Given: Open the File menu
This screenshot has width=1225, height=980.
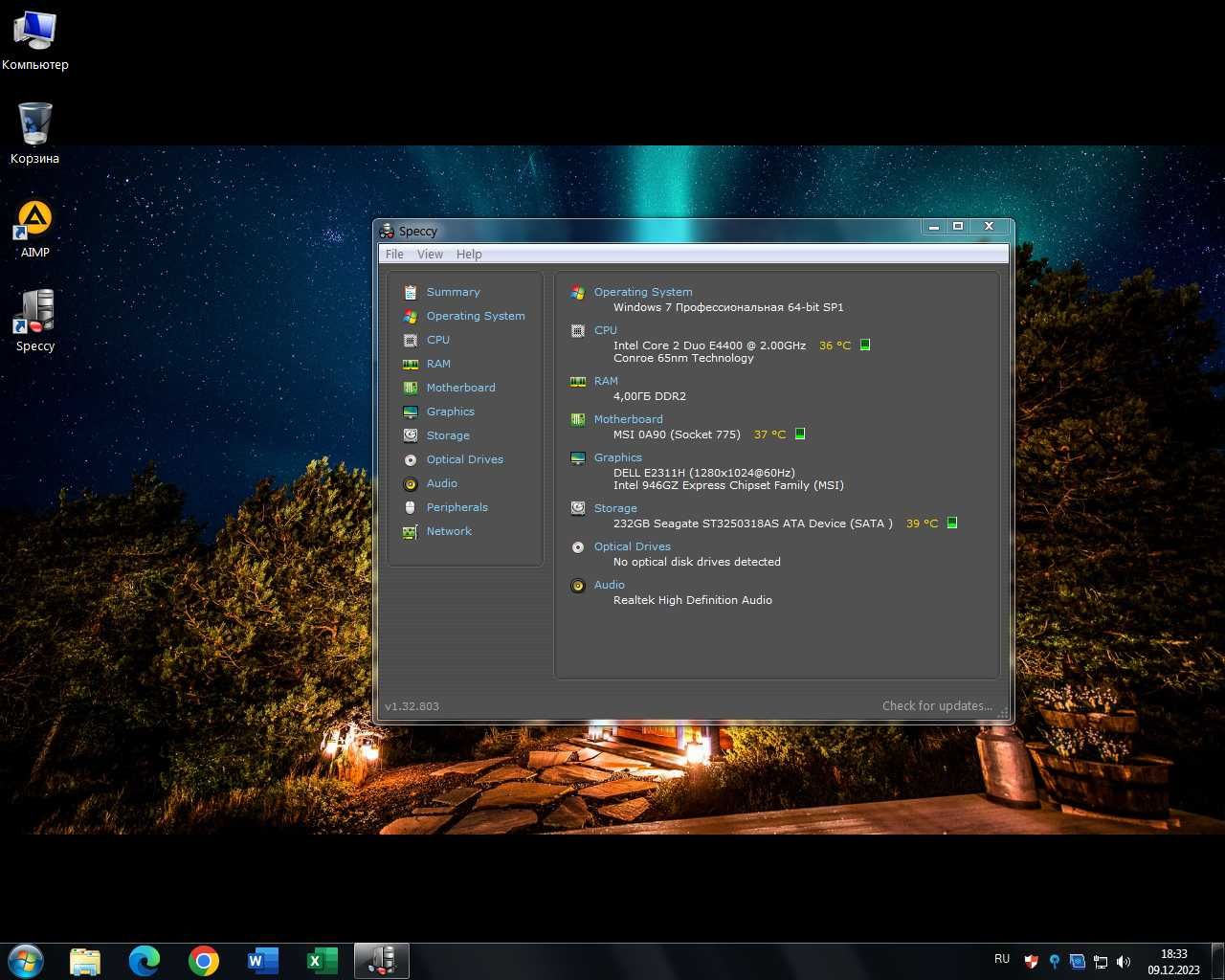Looking at the screenshot, I should coord(394,254).
